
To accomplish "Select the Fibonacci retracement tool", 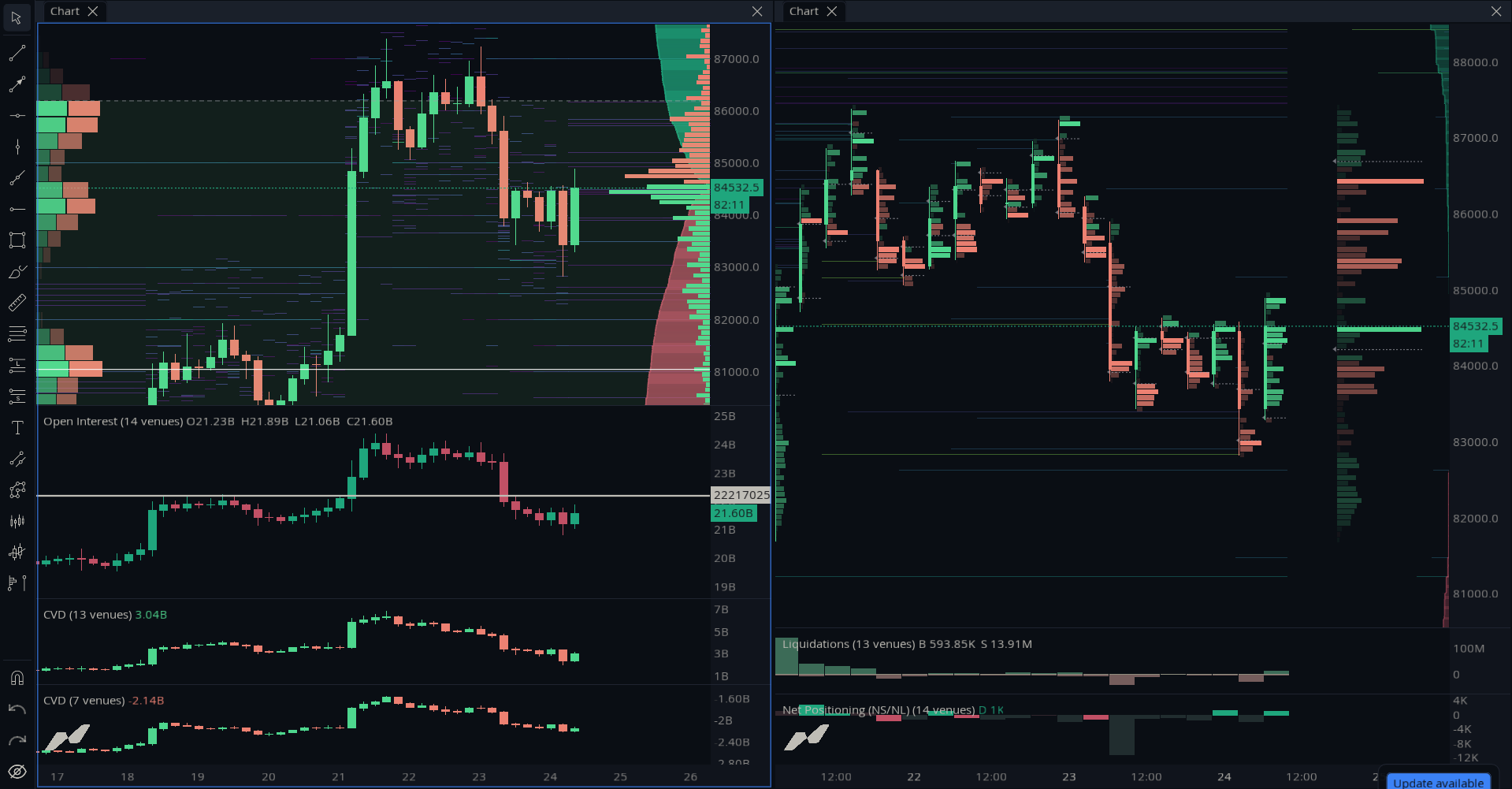I will click(17, 334).
